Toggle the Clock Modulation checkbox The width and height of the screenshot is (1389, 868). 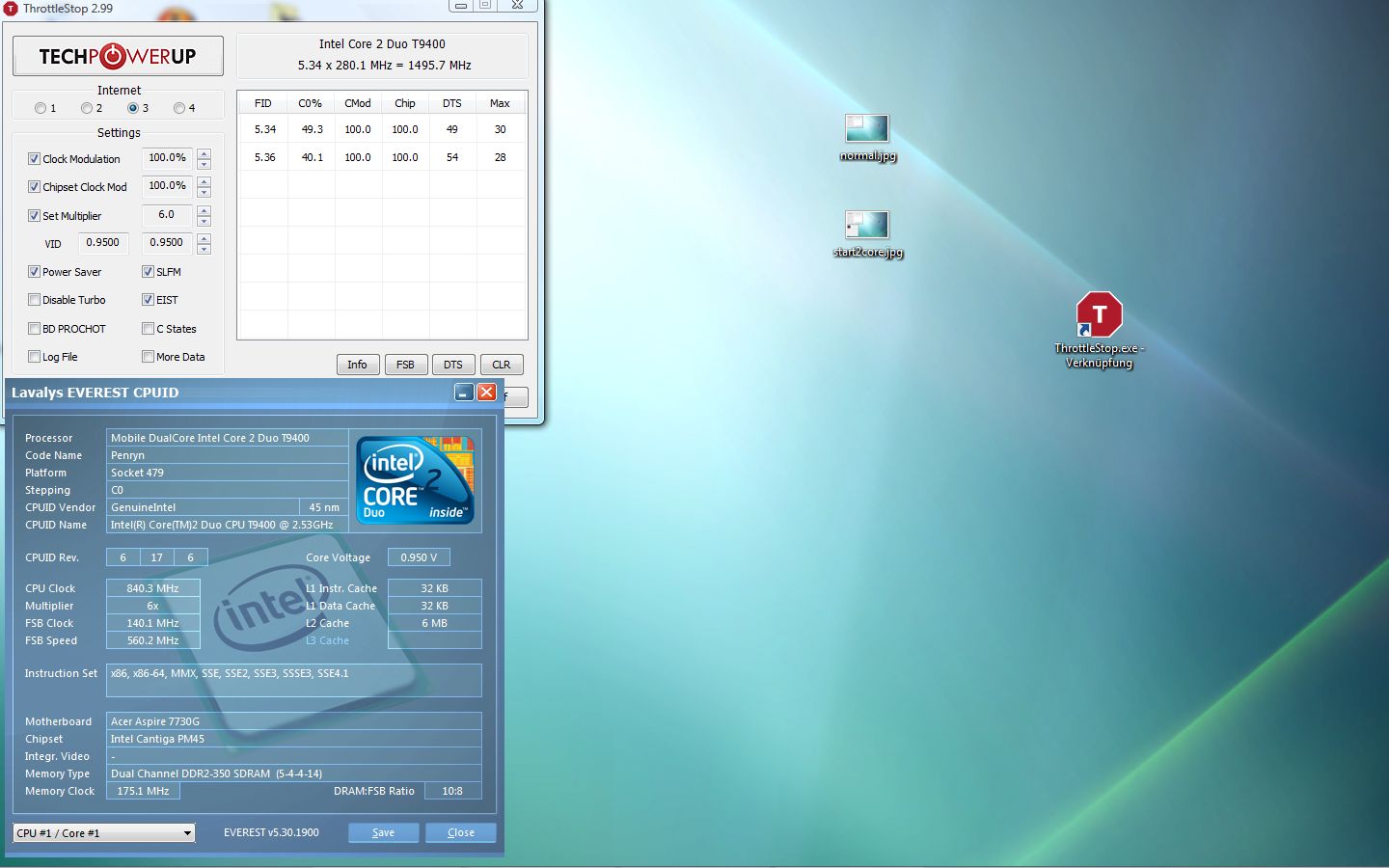pos(35,159)
